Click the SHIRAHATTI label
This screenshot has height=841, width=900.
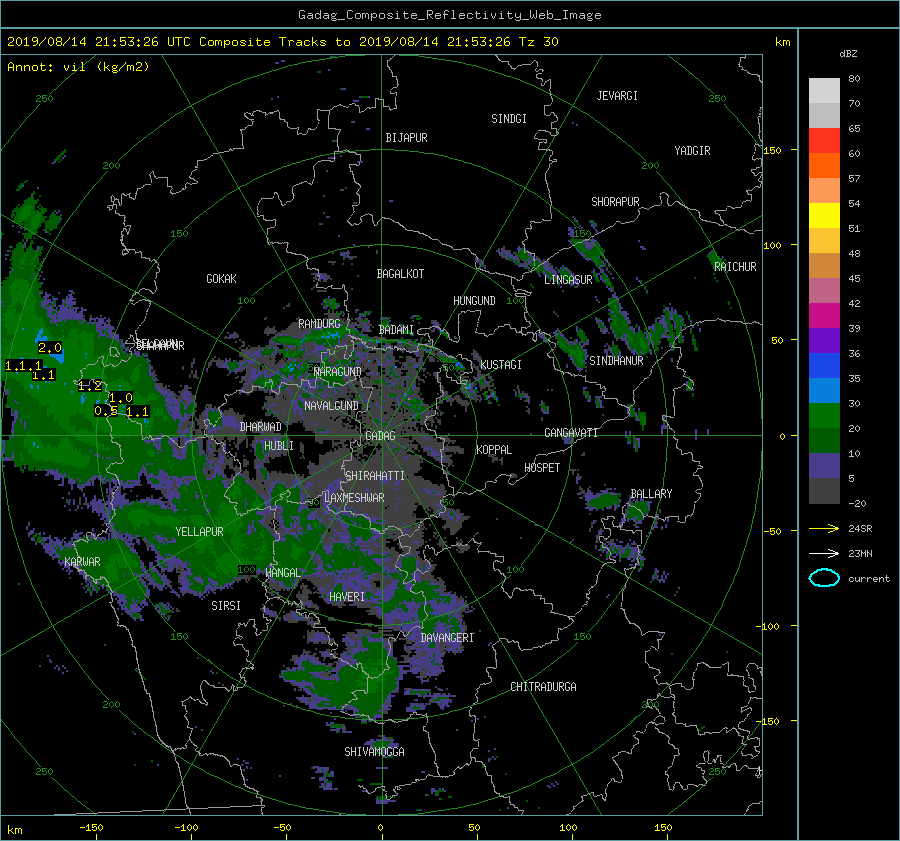point(375,476)
